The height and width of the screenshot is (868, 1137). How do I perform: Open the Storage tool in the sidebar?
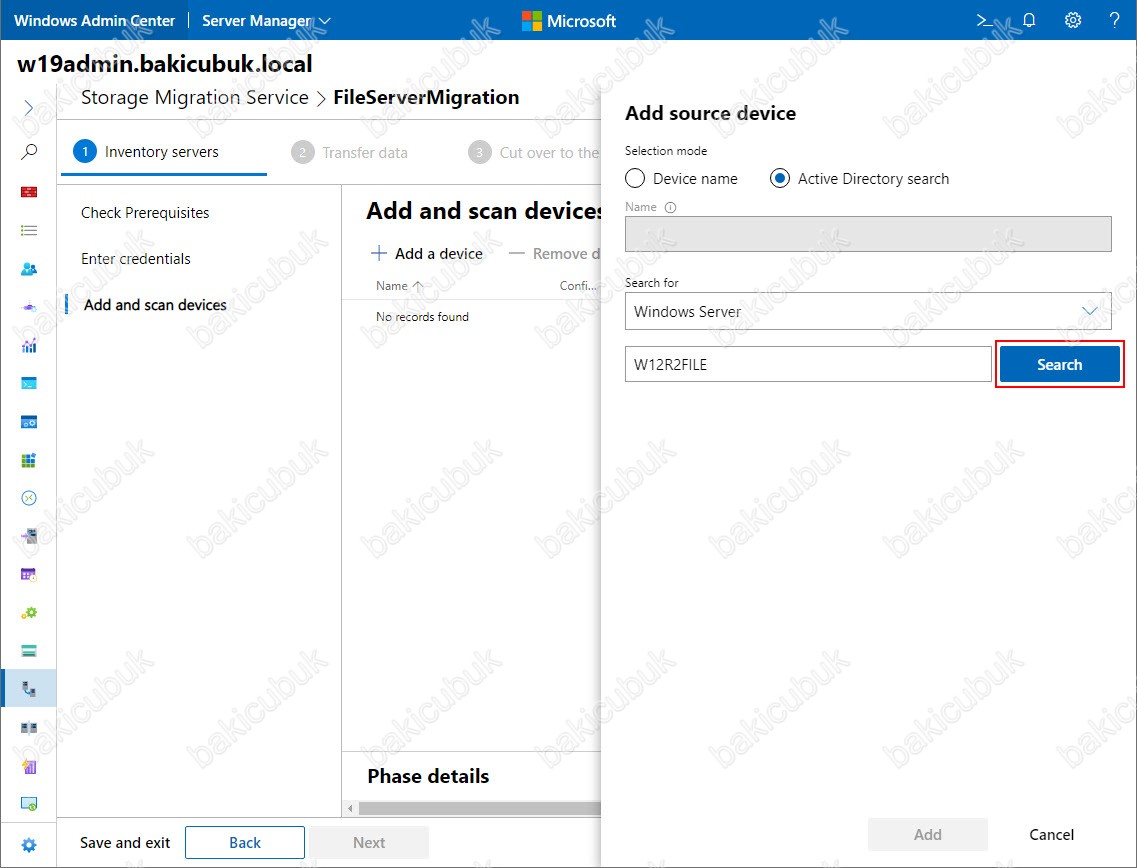click(29, 651)
